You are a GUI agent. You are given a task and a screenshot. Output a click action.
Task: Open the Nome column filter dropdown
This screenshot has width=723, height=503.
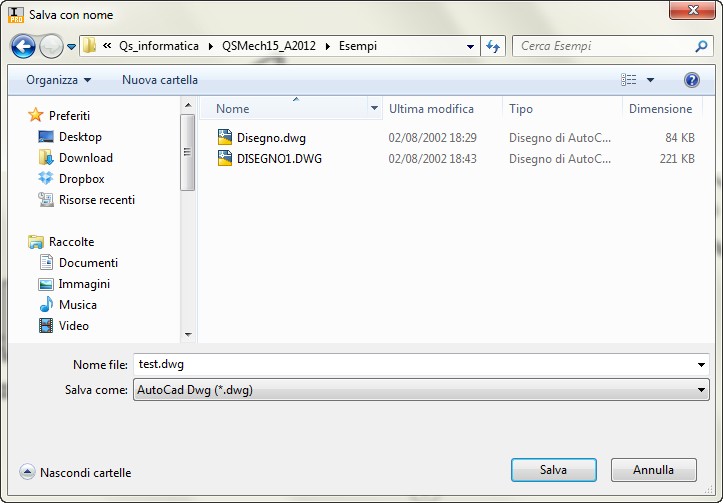click(x=374, y=108)
